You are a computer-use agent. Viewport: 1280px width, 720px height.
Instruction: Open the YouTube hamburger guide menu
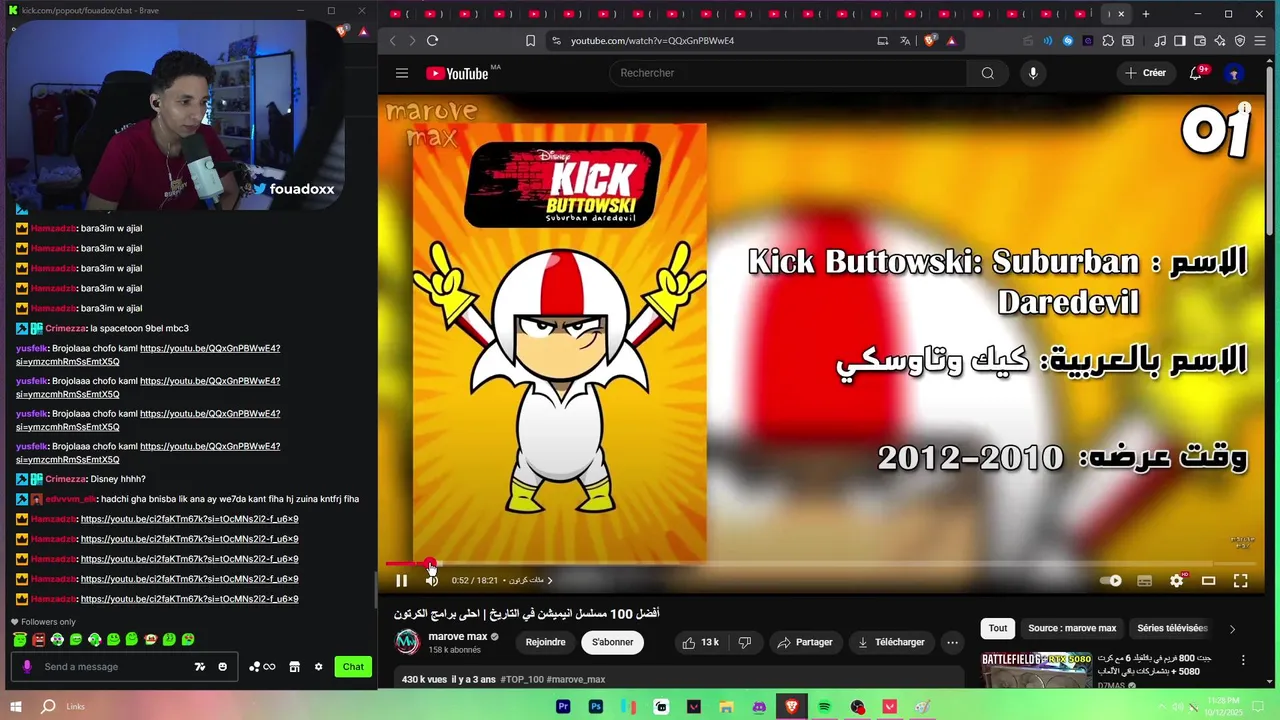(401, 73)
